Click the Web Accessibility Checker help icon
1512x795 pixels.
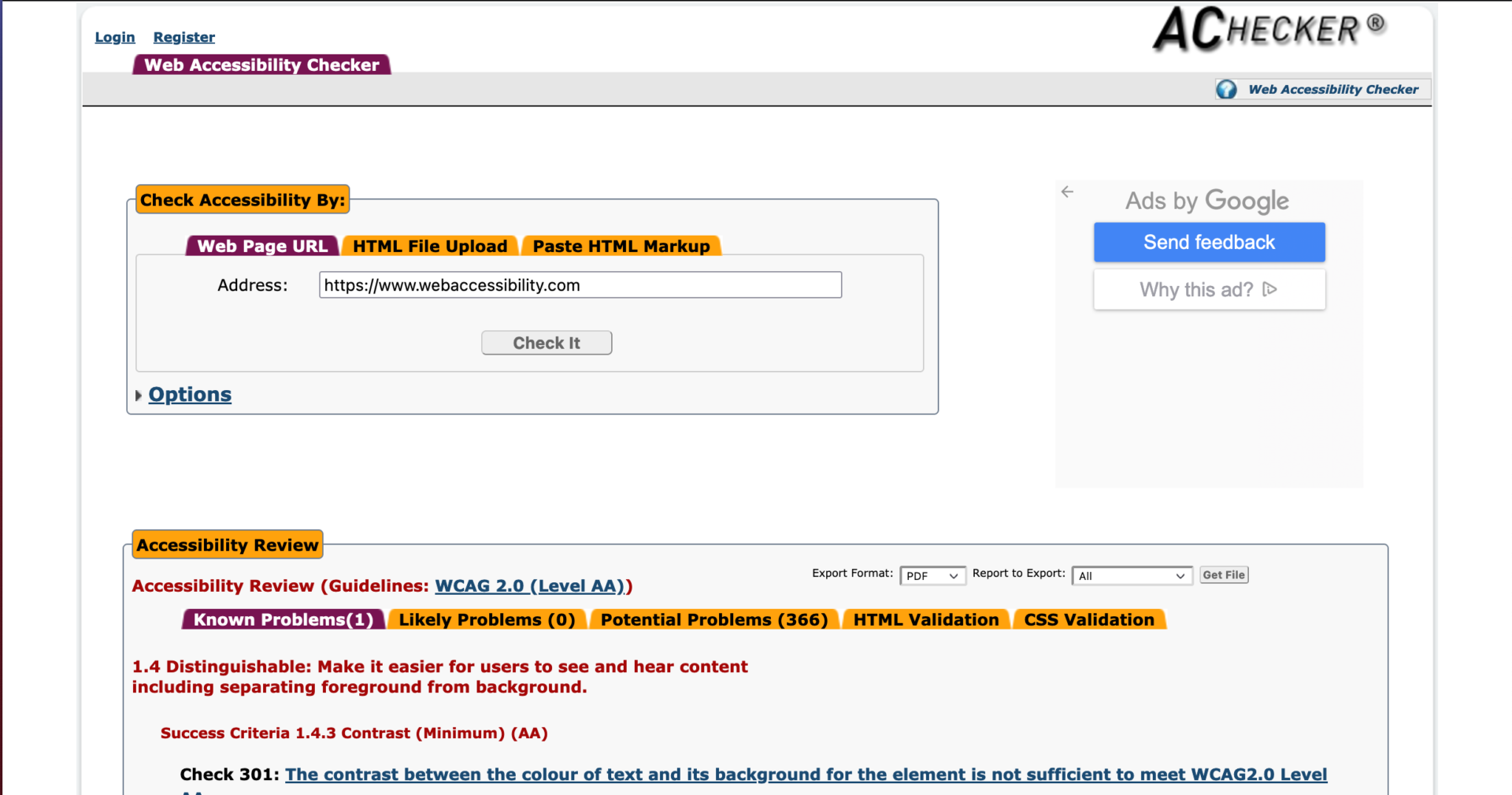click(x=1226, y=89)
